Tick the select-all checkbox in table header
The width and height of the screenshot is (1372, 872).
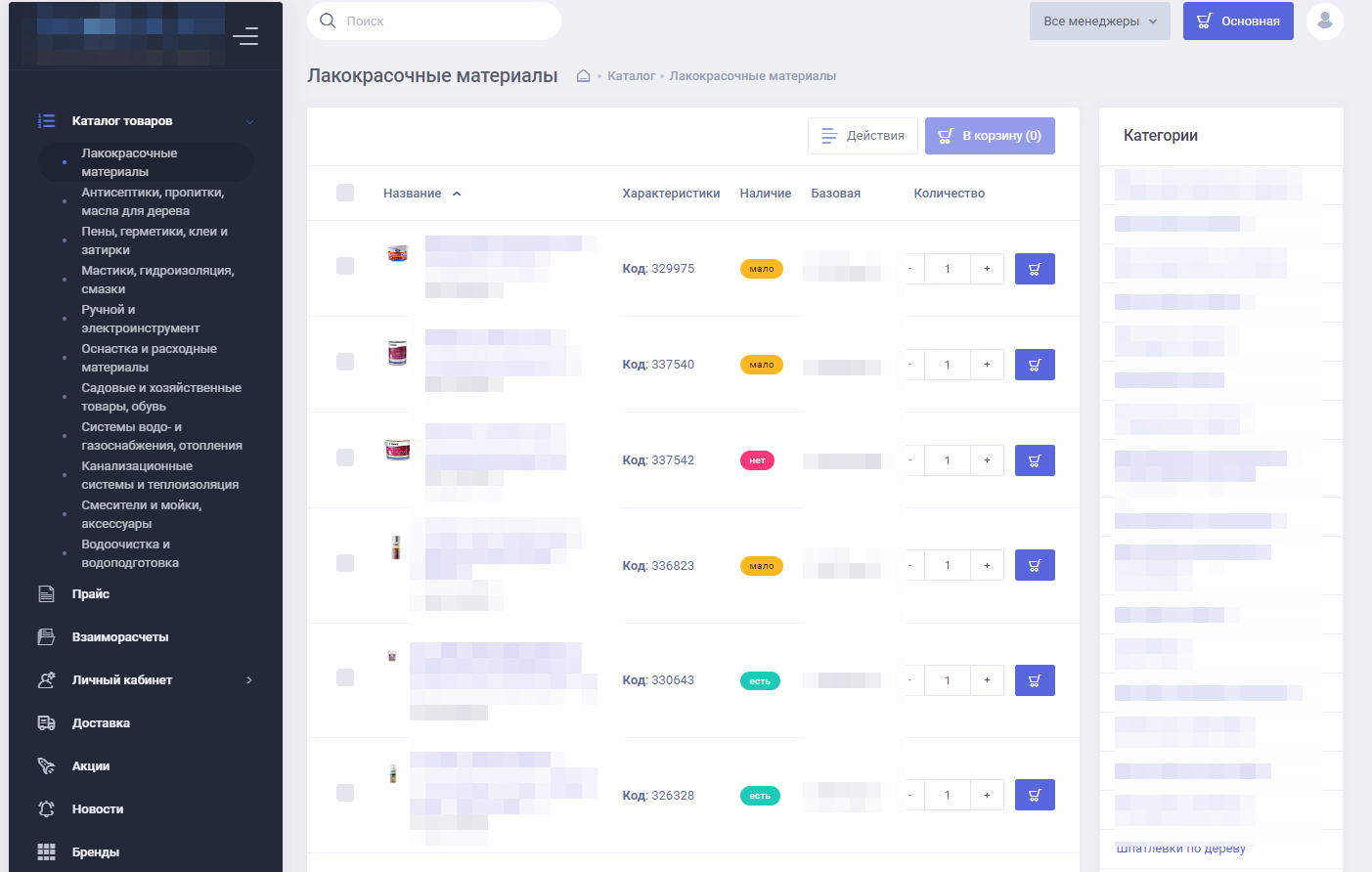345,193
